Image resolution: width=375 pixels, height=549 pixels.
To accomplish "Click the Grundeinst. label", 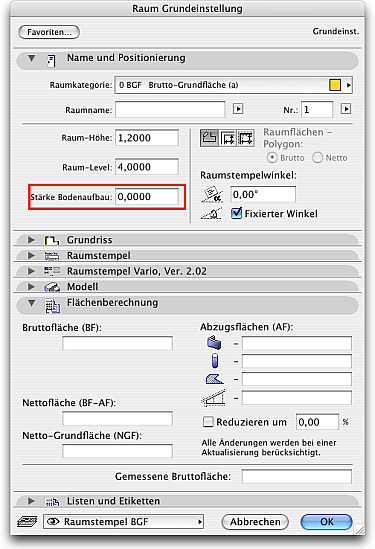I will tap(335, 32).
